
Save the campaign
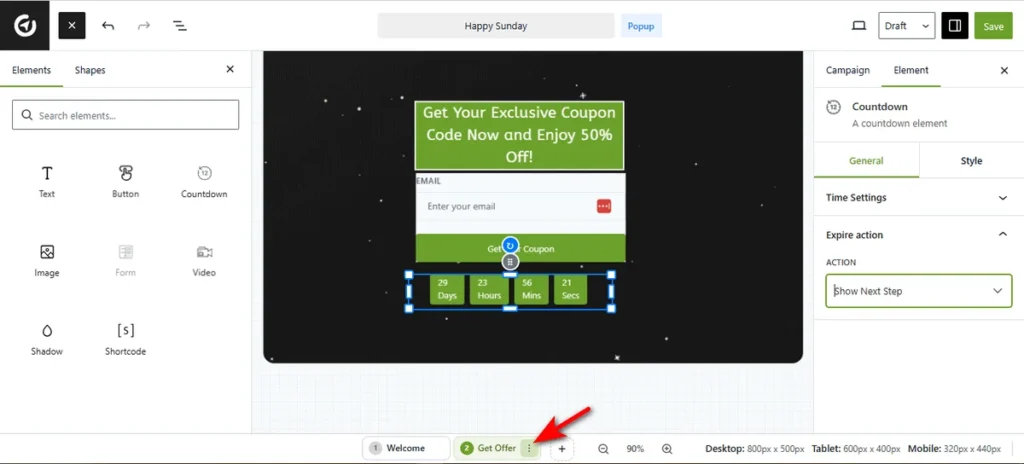pyautogui.click(x=993, y=26)
